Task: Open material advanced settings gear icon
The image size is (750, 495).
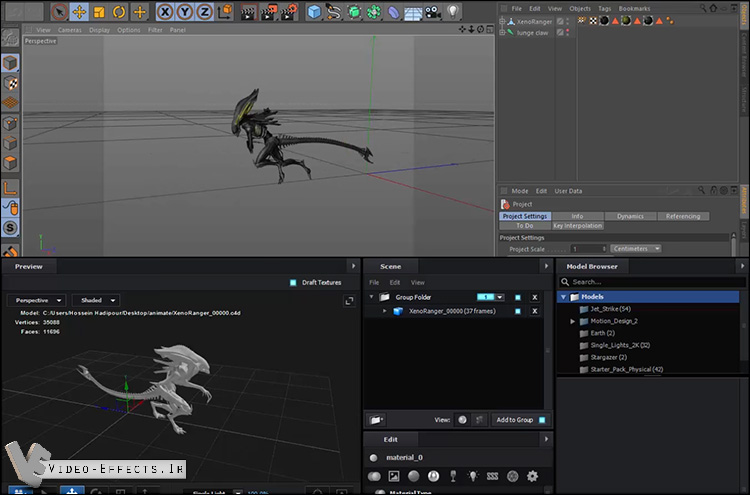Action: click(x=532, y=476)
